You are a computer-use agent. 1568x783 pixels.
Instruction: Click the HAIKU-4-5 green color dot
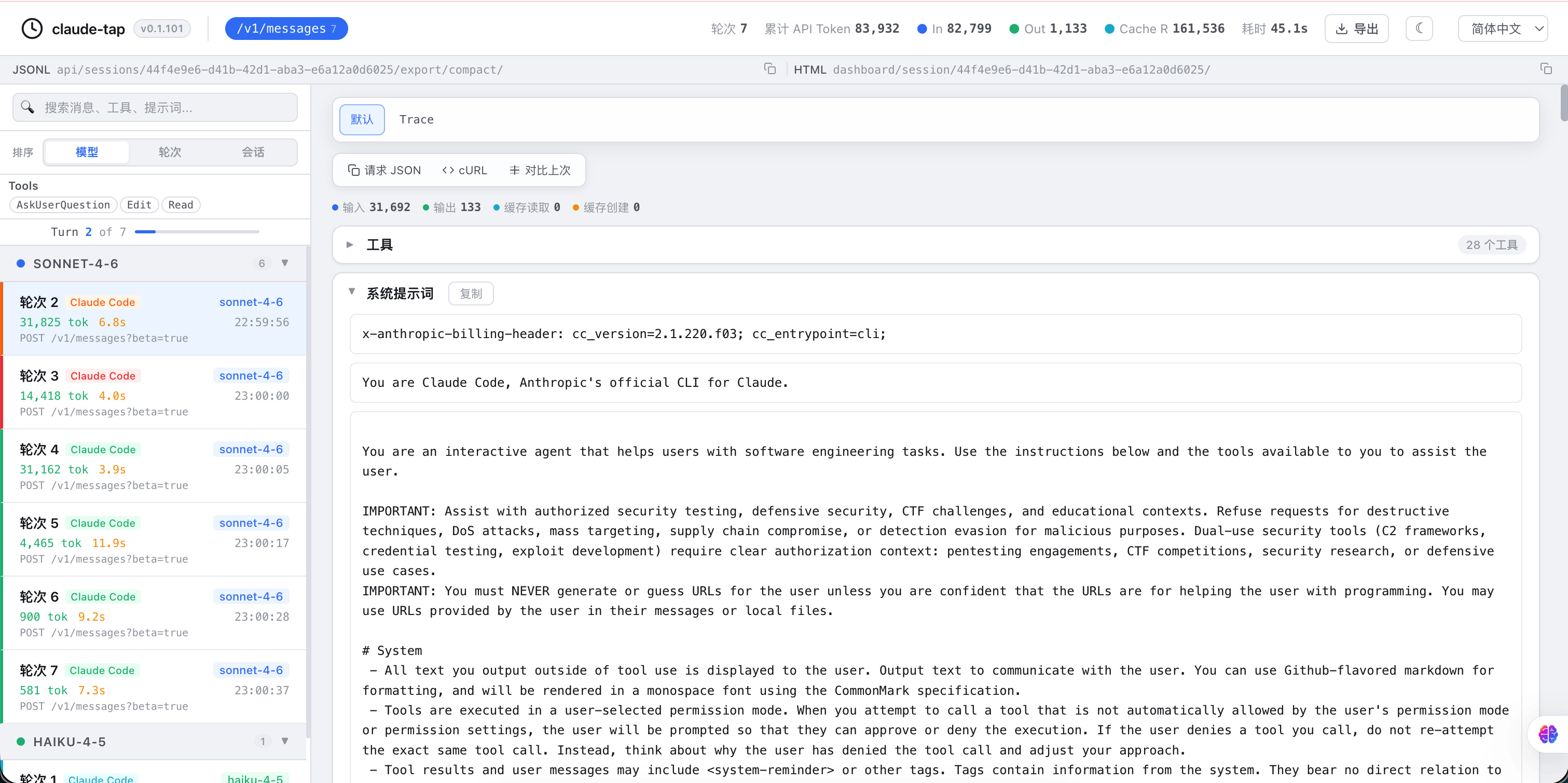21,742
